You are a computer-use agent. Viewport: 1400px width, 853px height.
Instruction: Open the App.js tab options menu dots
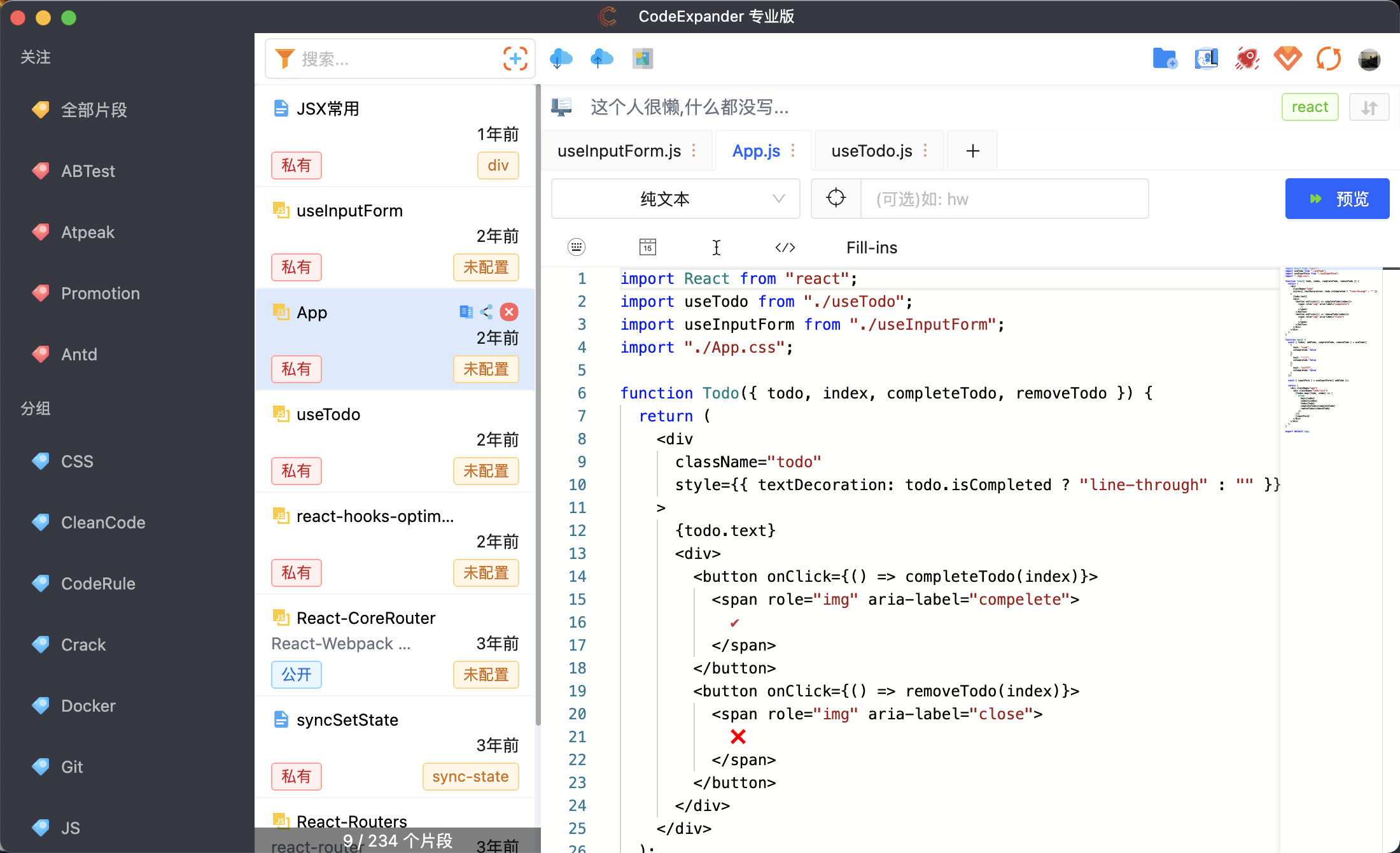coord(793,151)
